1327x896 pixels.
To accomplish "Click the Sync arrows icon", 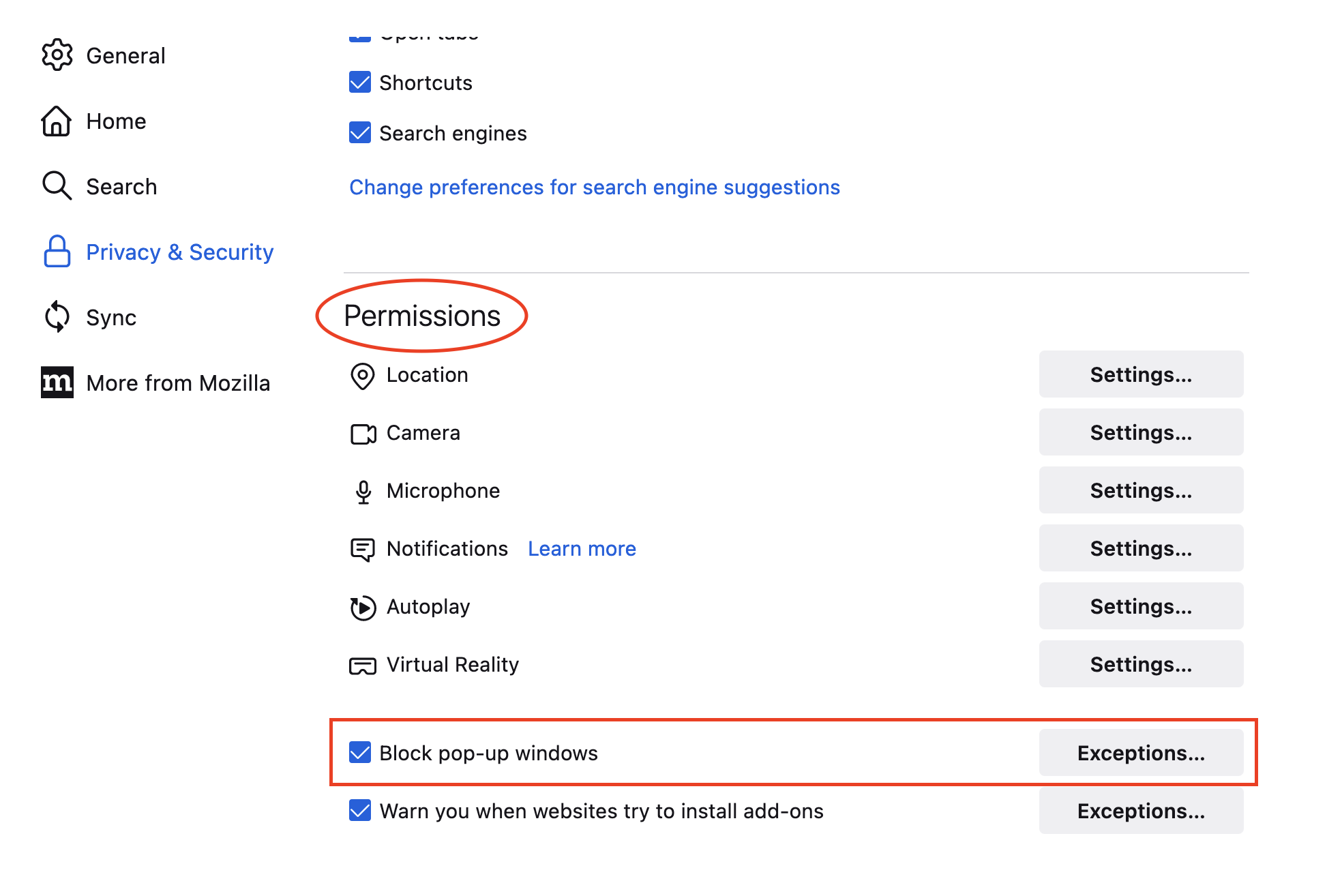I will pos(57,317).
